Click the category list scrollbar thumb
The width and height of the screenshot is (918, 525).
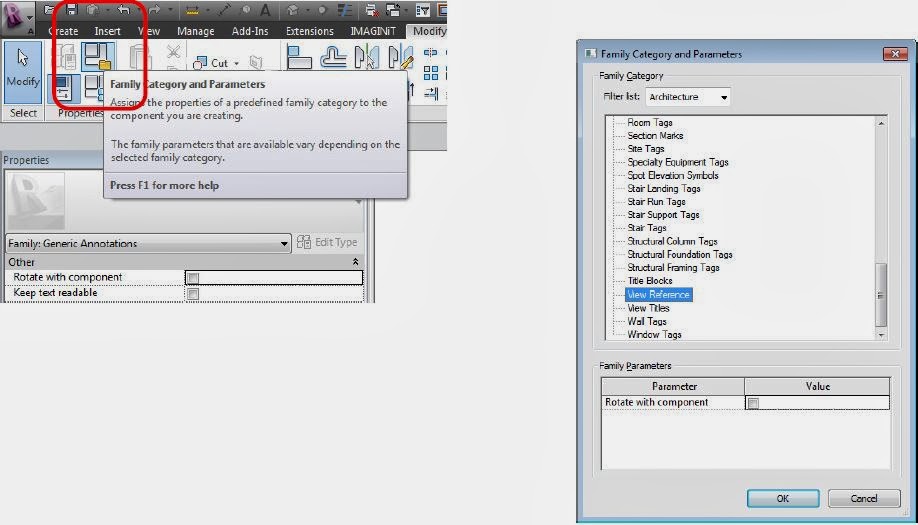click(881, 295)
